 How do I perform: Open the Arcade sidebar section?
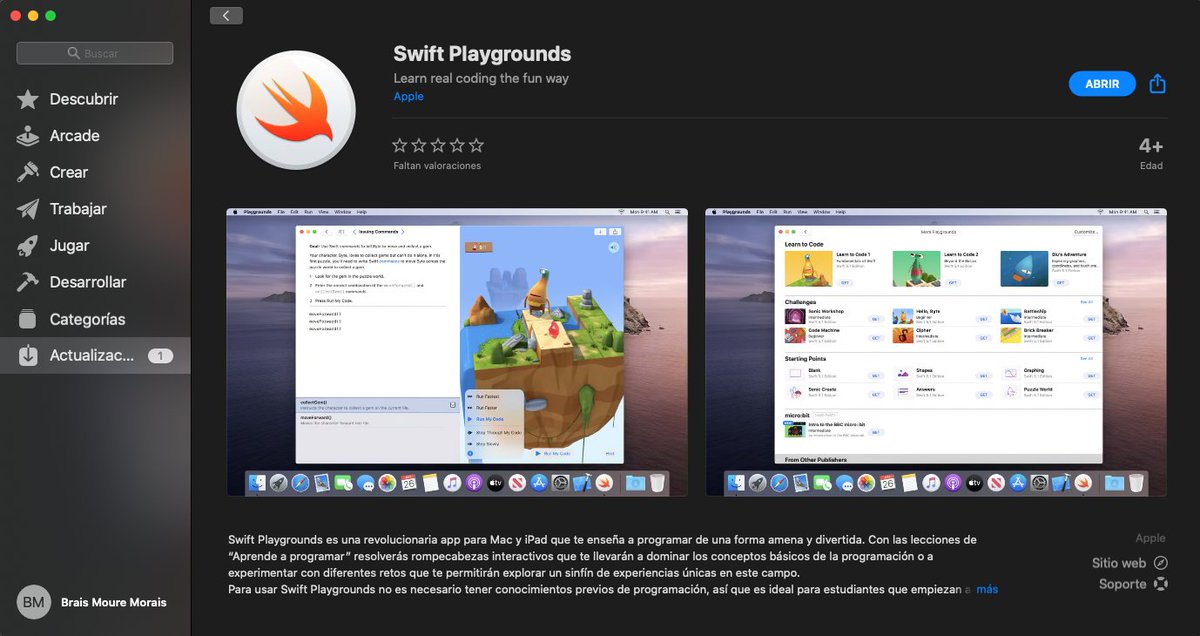click(95, 136)
